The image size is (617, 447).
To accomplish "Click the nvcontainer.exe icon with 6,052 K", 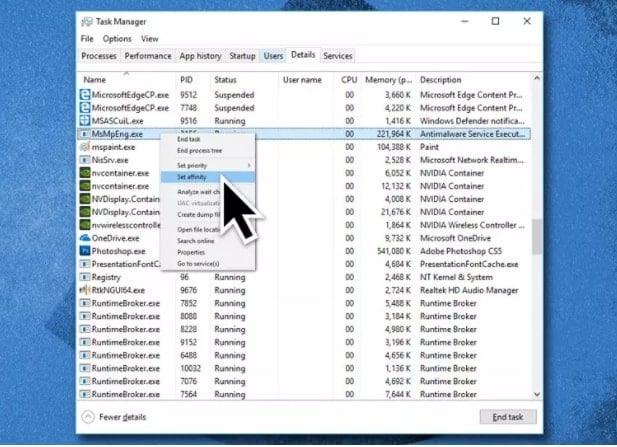I will tap(85, 173).
